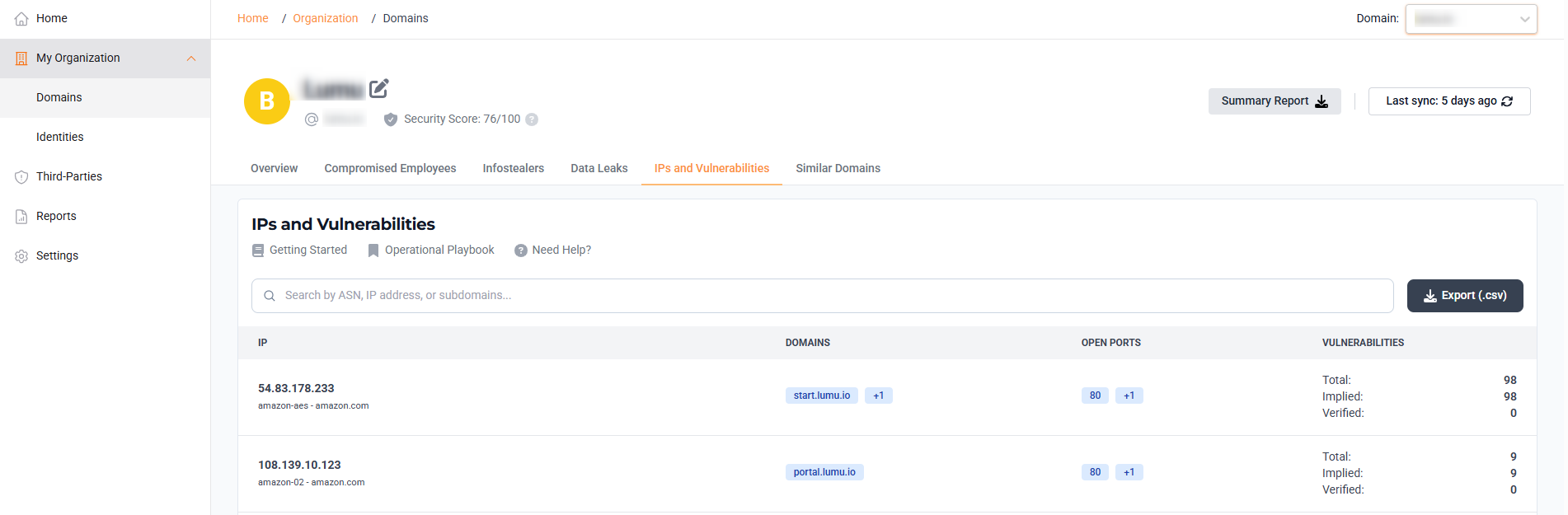Click Need Help? question link
Image resolution: width=1568 pixels, height=515 pixels.
(552, 250)
